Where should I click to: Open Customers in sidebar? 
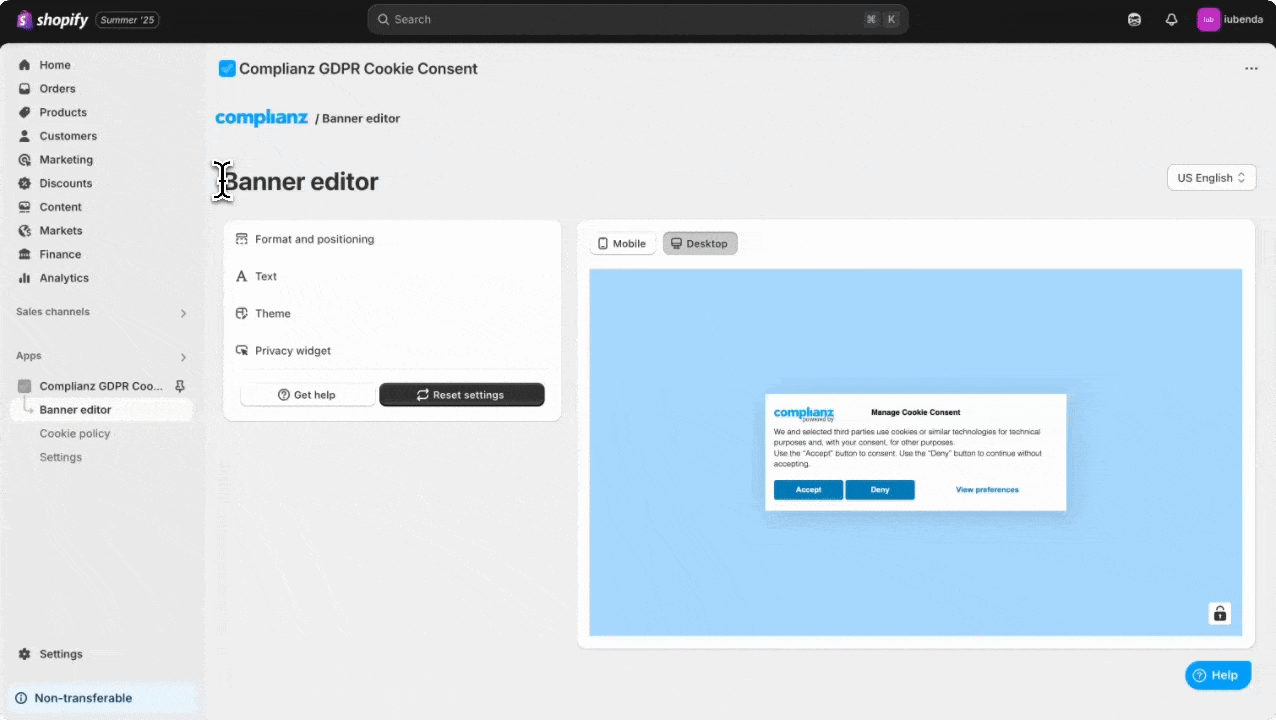(68, 136)
